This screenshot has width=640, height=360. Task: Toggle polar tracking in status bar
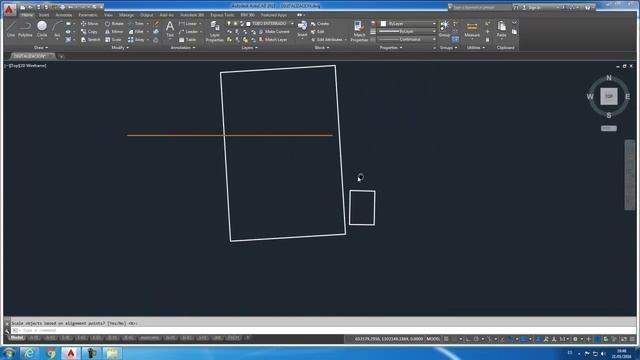tap(476, 339)
